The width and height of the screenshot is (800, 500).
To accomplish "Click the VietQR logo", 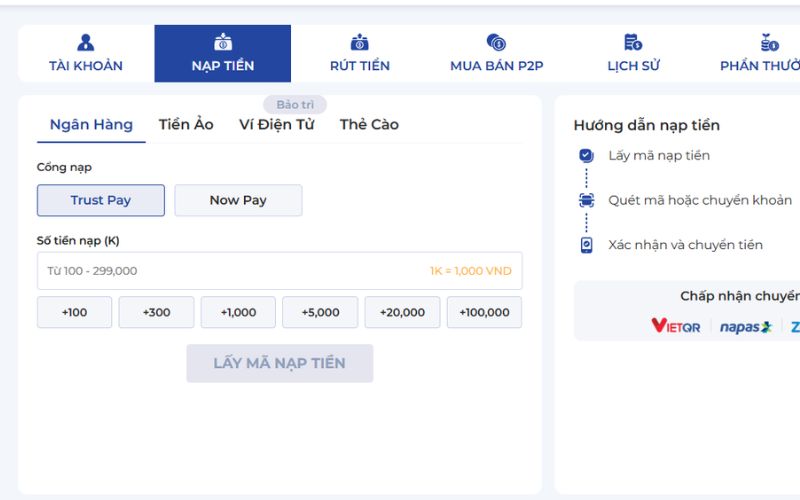I will pos(676,326).
